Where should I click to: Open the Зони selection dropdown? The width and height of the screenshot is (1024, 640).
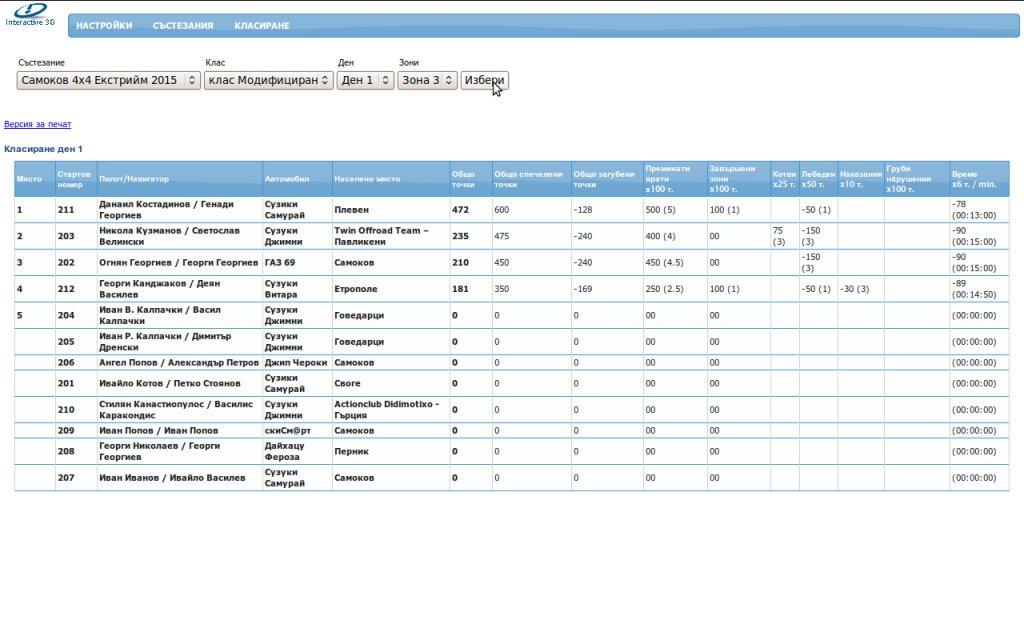click(427, 80)
